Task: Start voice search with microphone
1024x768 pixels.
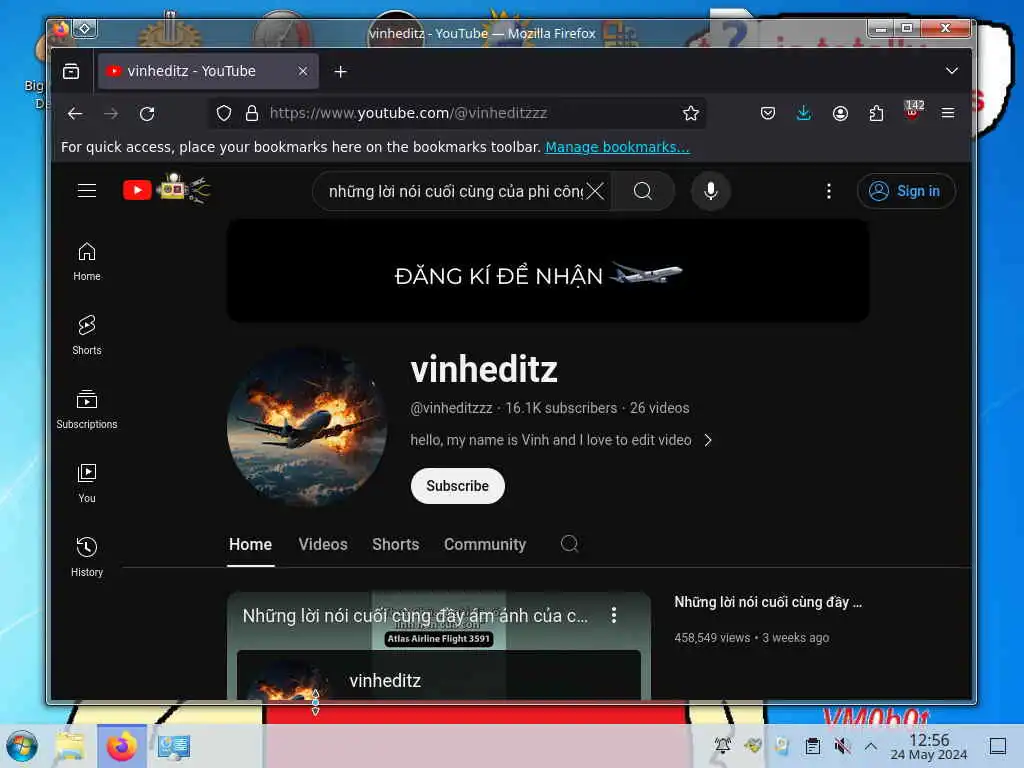Action: [x=711, y=191]
